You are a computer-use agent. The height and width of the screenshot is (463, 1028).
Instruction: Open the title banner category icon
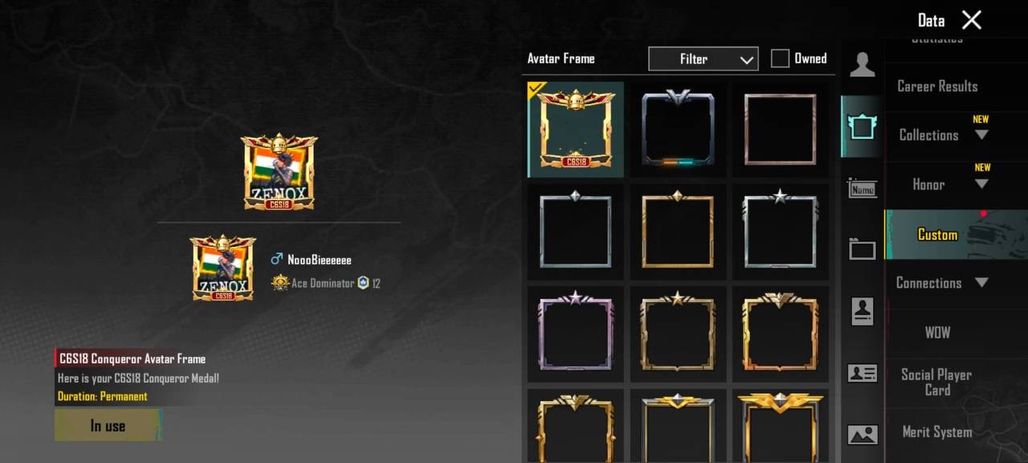coord(862,249)
